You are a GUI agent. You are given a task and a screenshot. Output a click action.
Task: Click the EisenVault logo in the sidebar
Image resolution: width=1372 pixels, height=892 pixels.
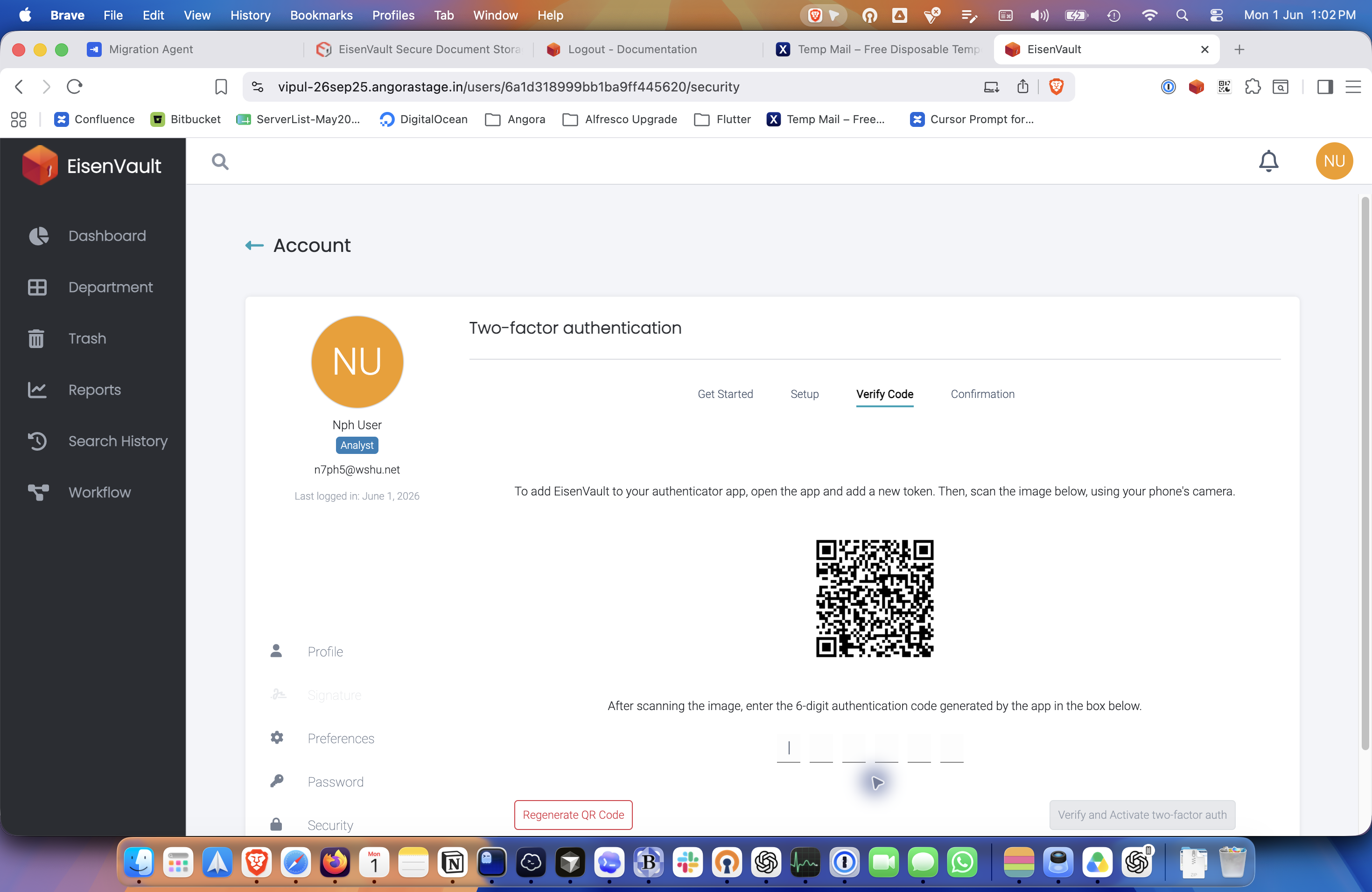(91, 165)
